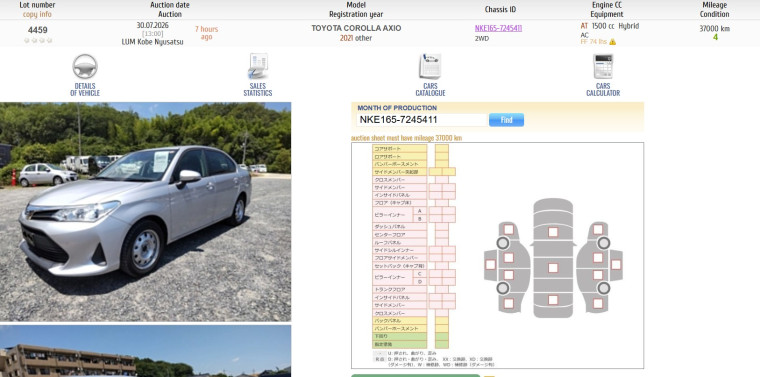Click the CARS CALCULATOR label

click(603, 90)
